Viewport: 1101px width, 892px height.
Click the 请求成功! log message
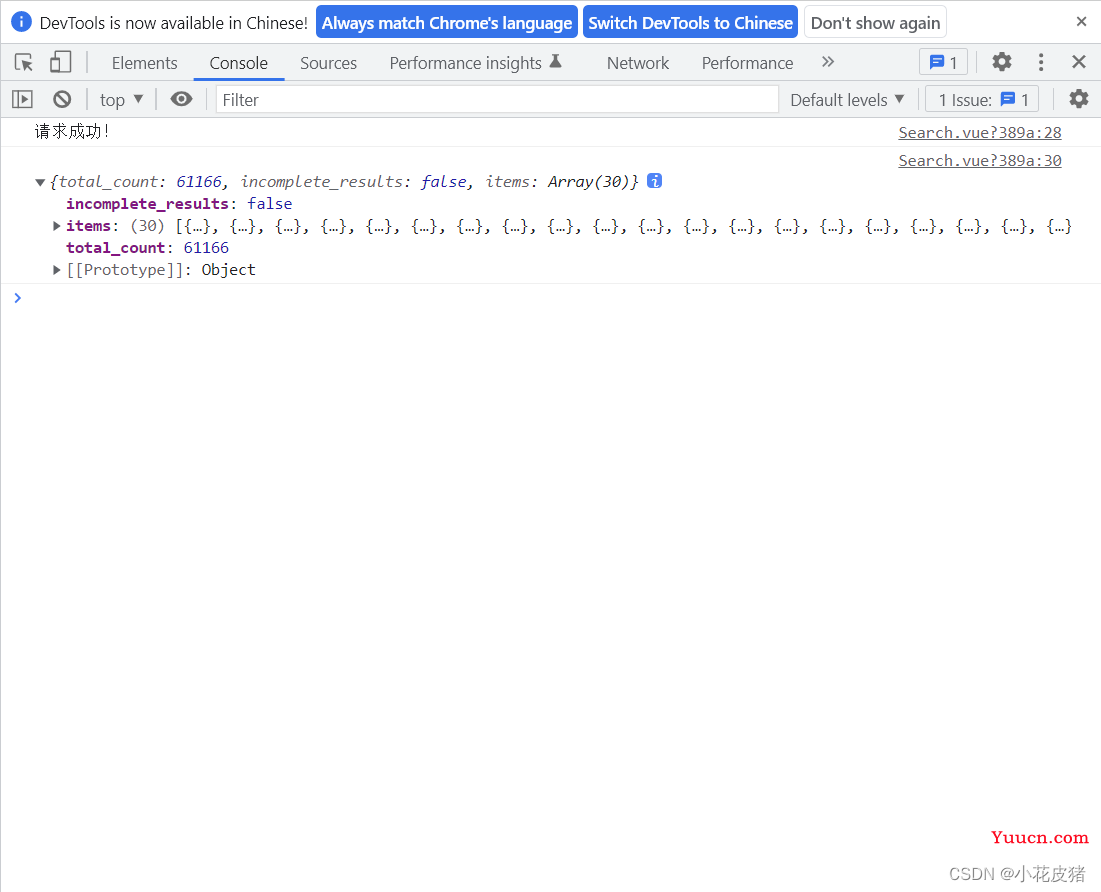(72, 131)
